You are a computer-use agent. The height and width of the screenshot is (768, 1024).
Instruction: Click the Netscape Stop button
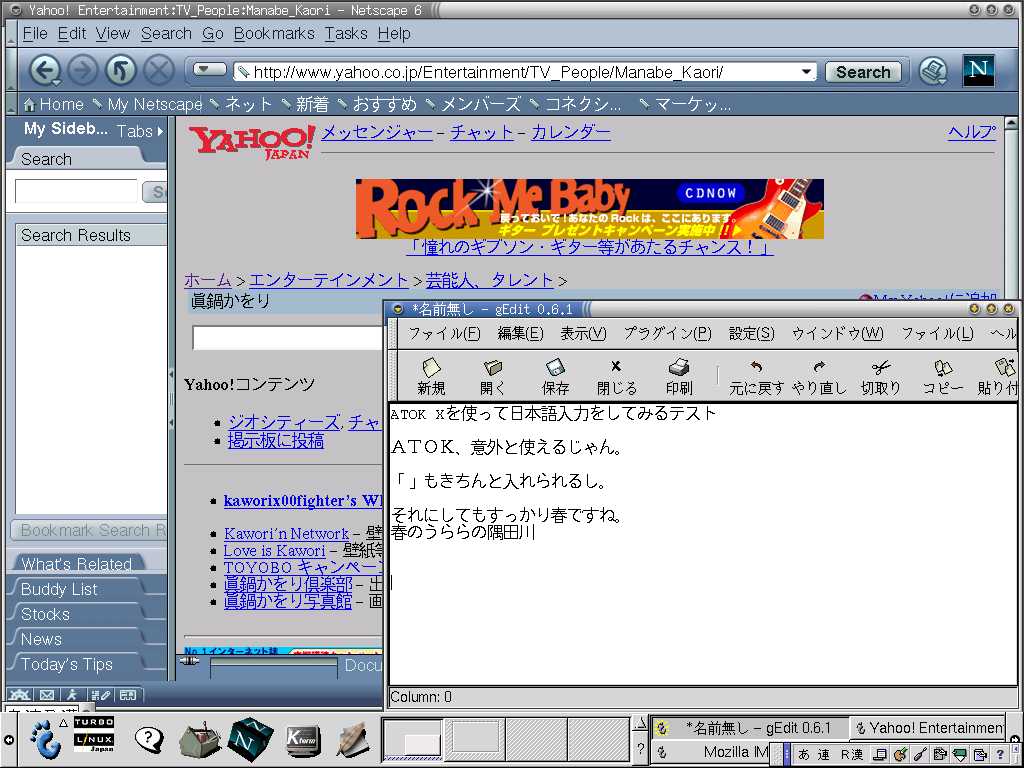point(159,71)
